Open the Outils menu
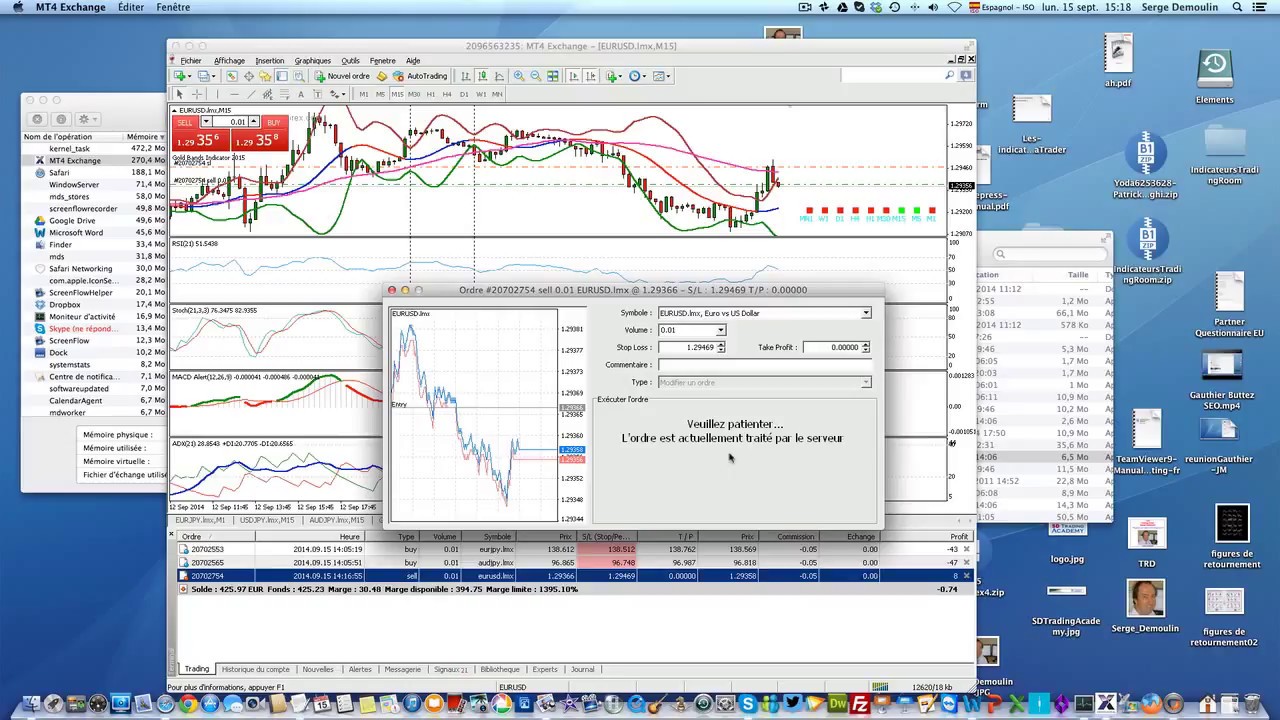 (x=350, y=61)
